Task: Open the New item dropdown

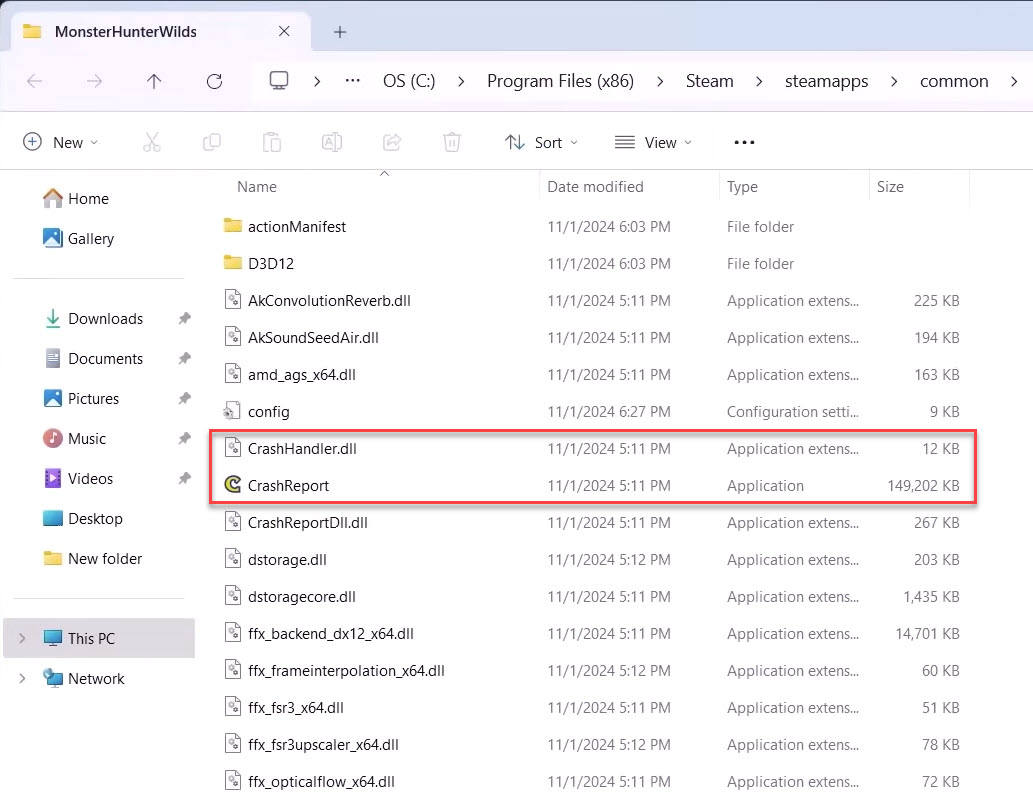Action: coord(61,142)
